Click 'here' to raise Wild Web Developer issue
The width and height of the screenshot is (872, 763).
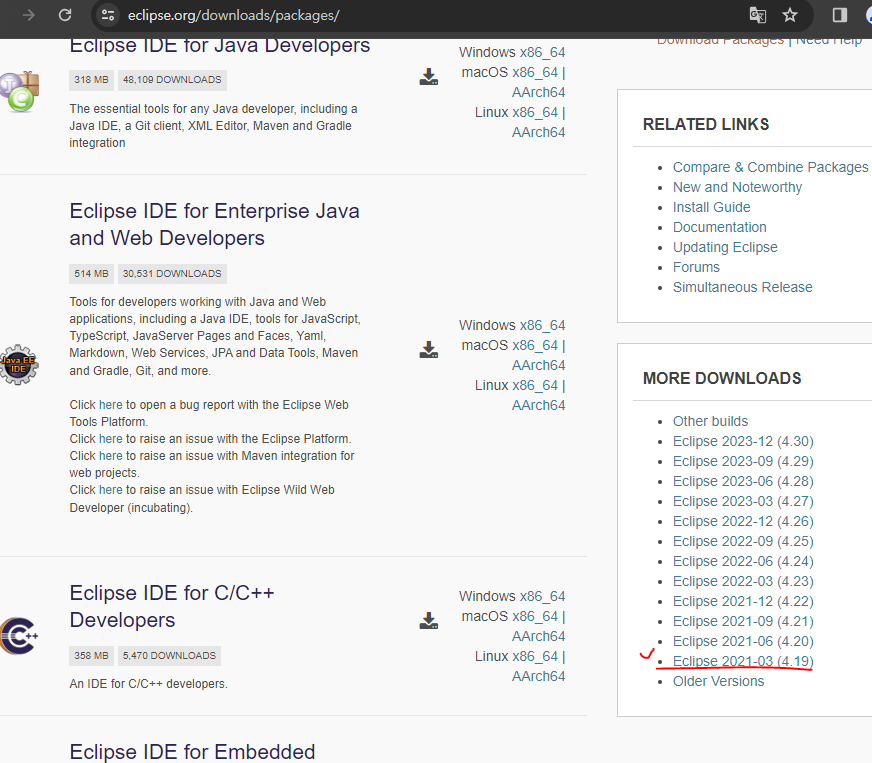pyautogui.click(x=111, y=490)
